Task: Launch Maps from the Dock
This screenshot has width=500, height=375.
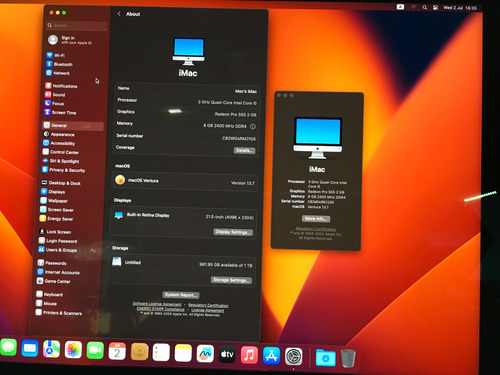Action: point(51,349)
